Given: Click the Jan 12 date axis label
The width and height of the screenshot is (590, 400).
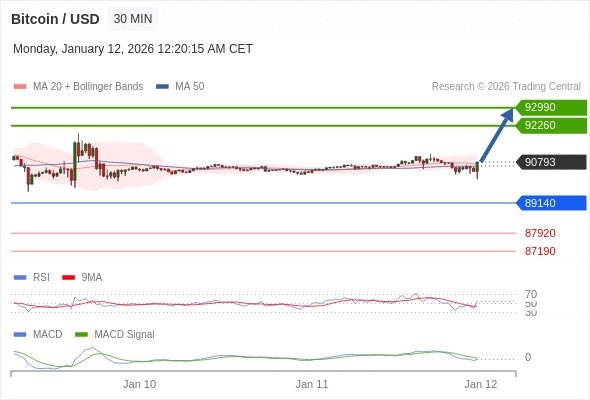Looking at the screenshot, I should (x=481, y=384).
